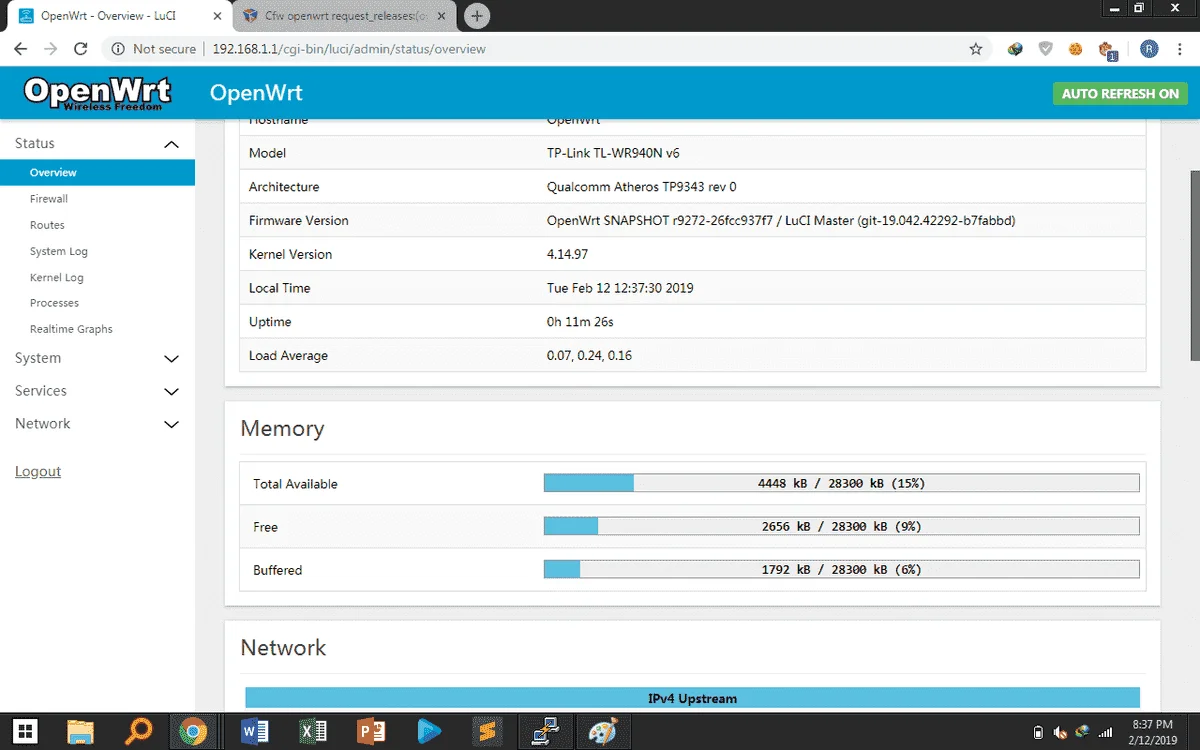Image resolution: width=1200 pixels, height=750 pixels.
Task: Open the gray shield extension icon
Action: [x=1045, y=49]
